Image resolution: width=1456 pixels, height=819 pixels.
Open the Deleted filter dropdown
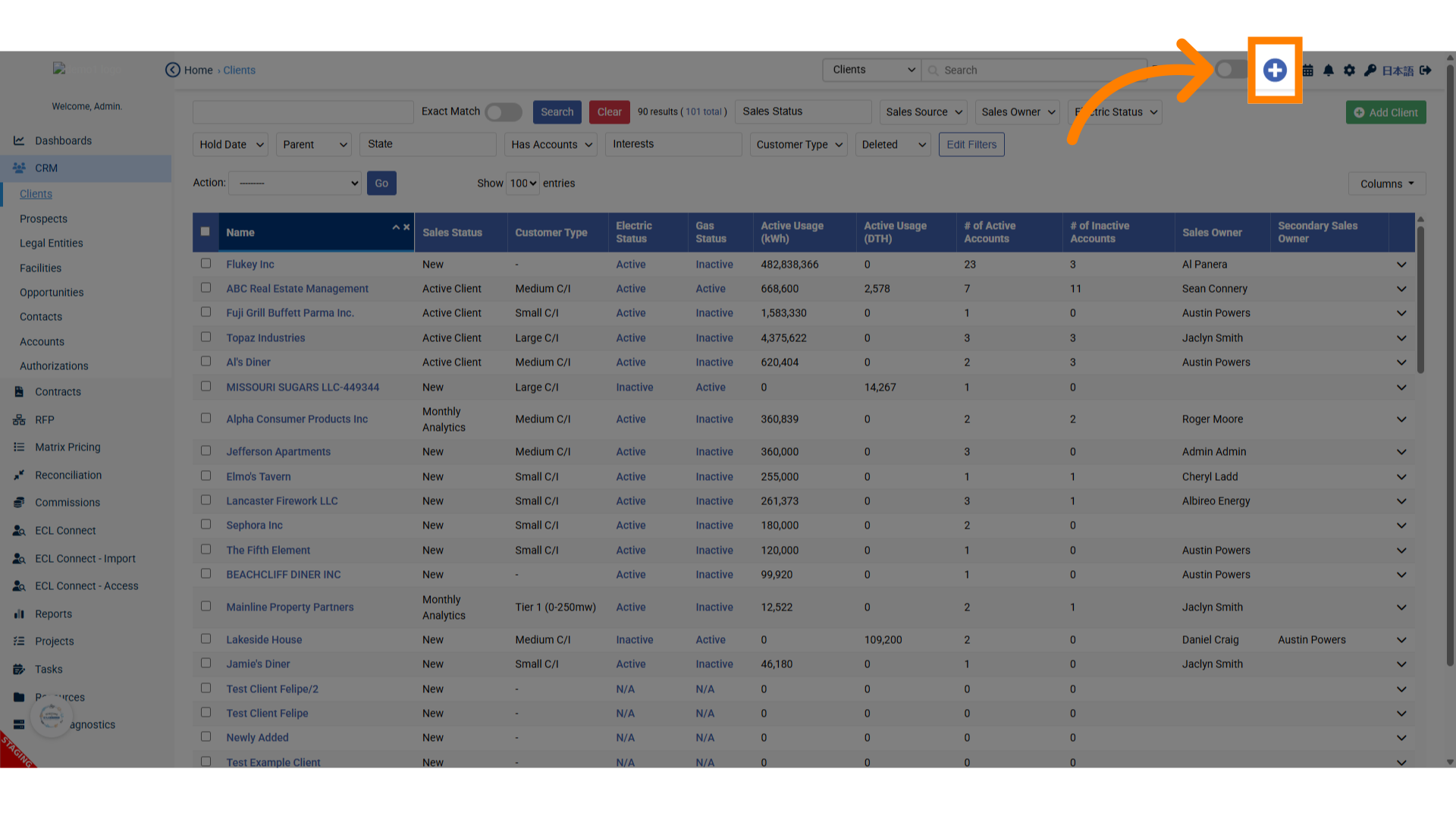893,144
